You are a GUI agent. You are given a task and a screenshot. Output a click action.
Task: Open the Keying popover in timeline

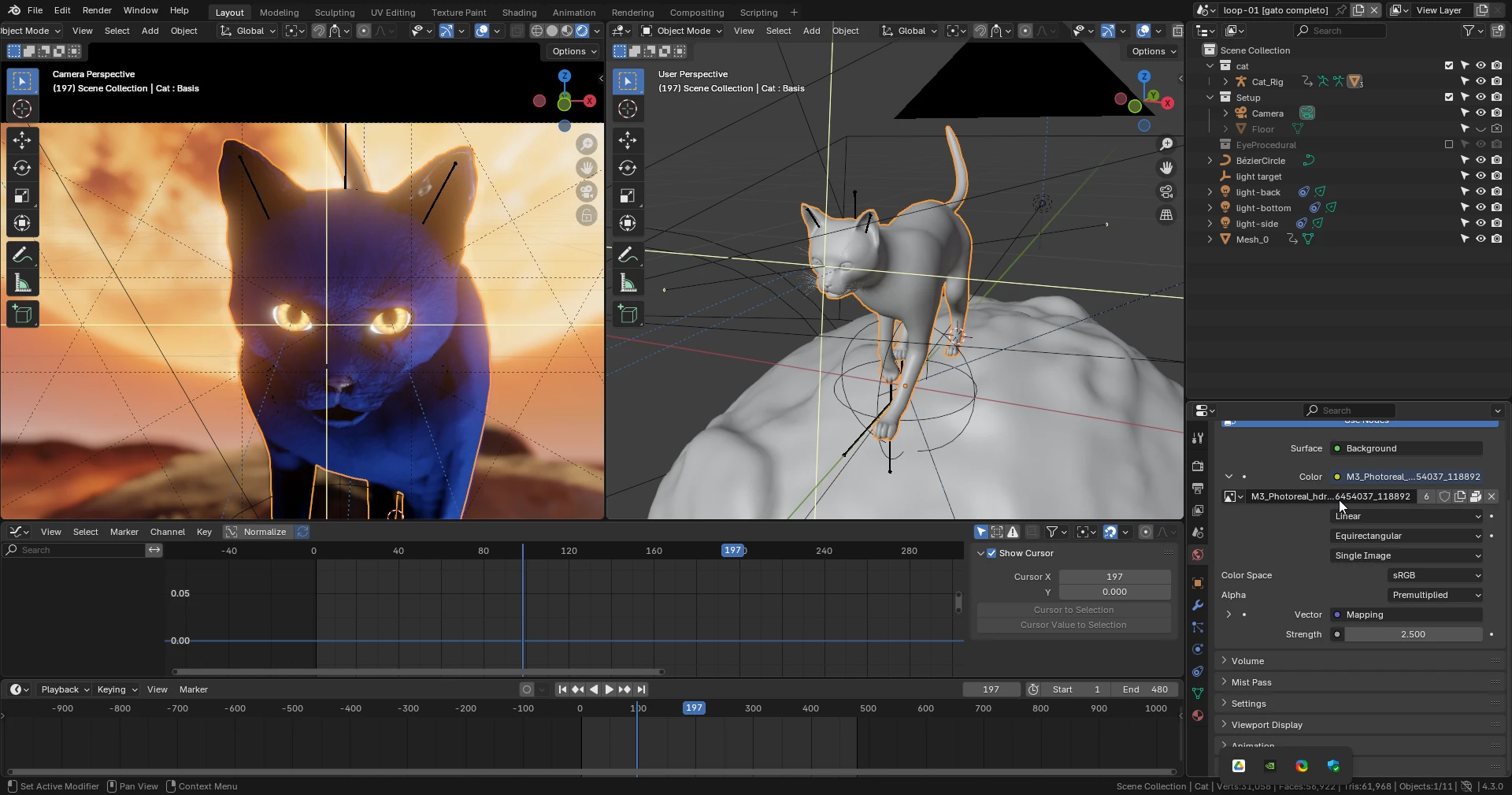pos(117,689)
